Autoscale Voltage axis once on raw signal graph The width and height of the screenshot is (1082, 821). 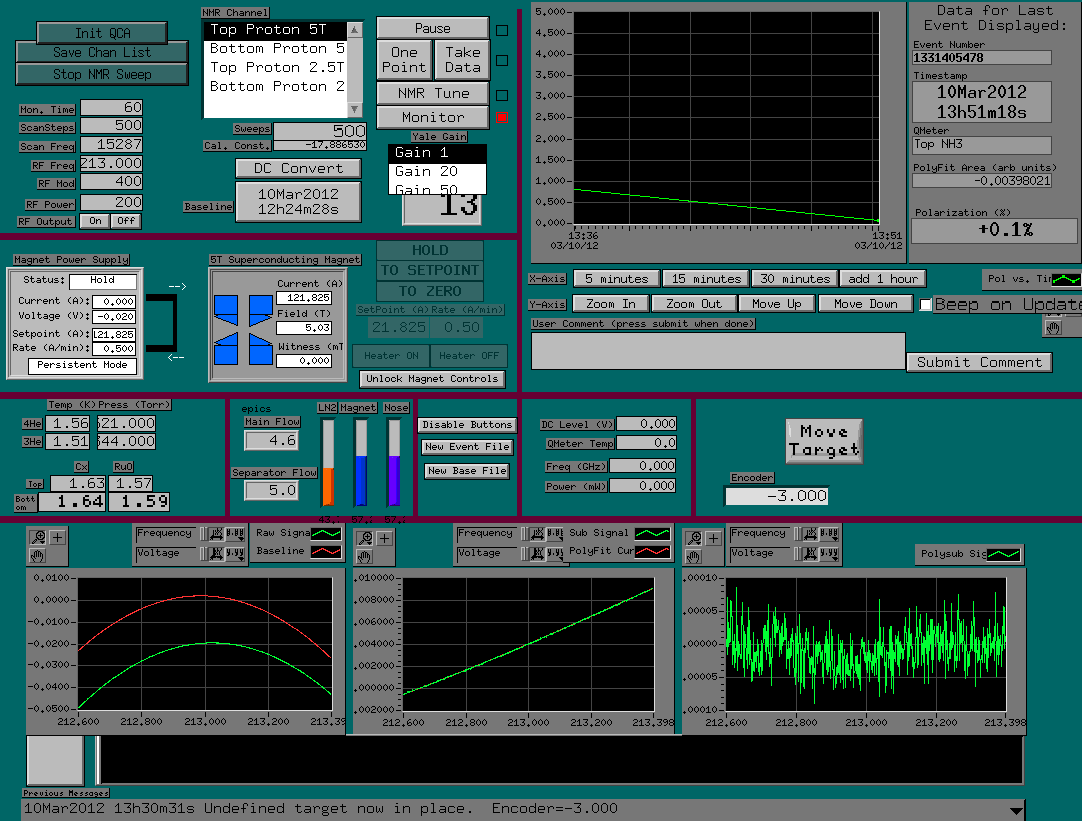click(x=217, y=553)
